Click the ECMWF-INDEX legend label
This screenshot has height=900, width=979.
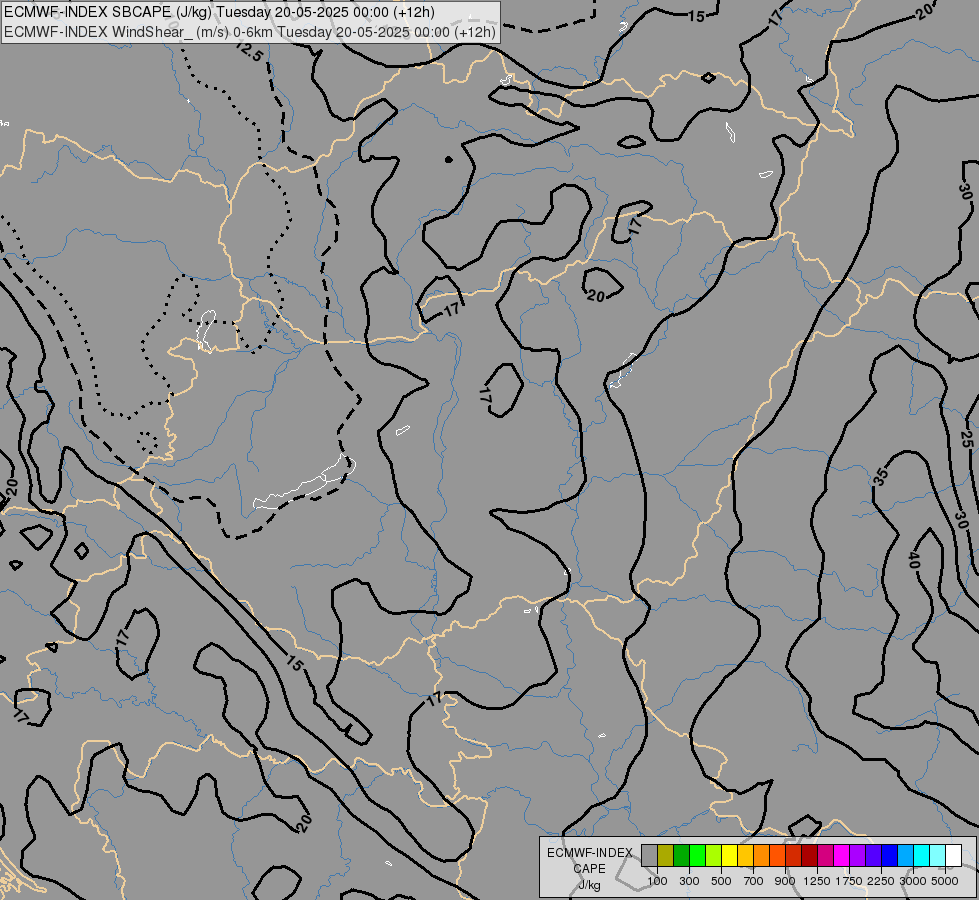tap(589, 853)
